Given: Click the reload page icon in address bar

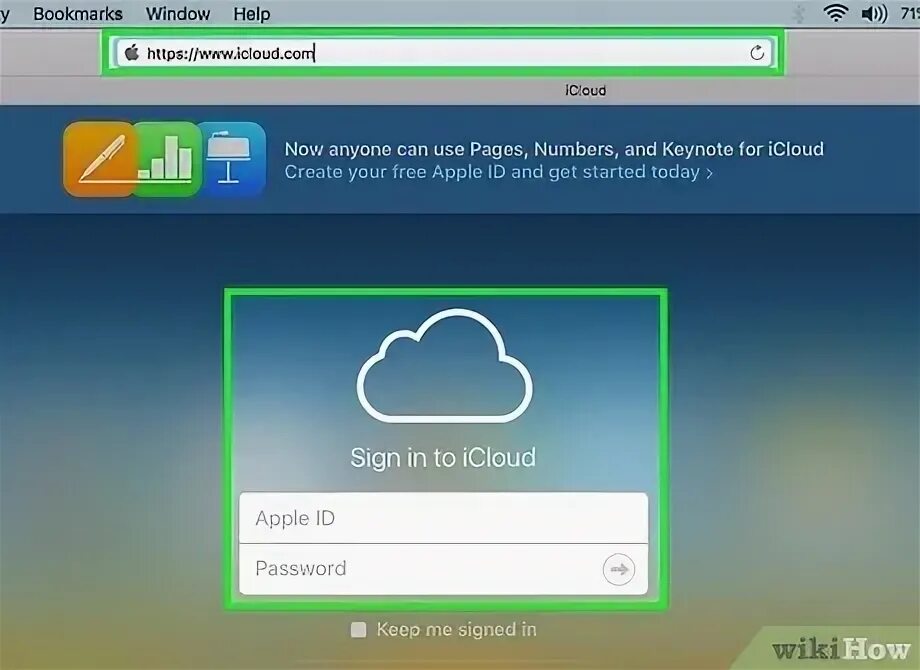Looking at the screenshot, I should tap(757, 53).
